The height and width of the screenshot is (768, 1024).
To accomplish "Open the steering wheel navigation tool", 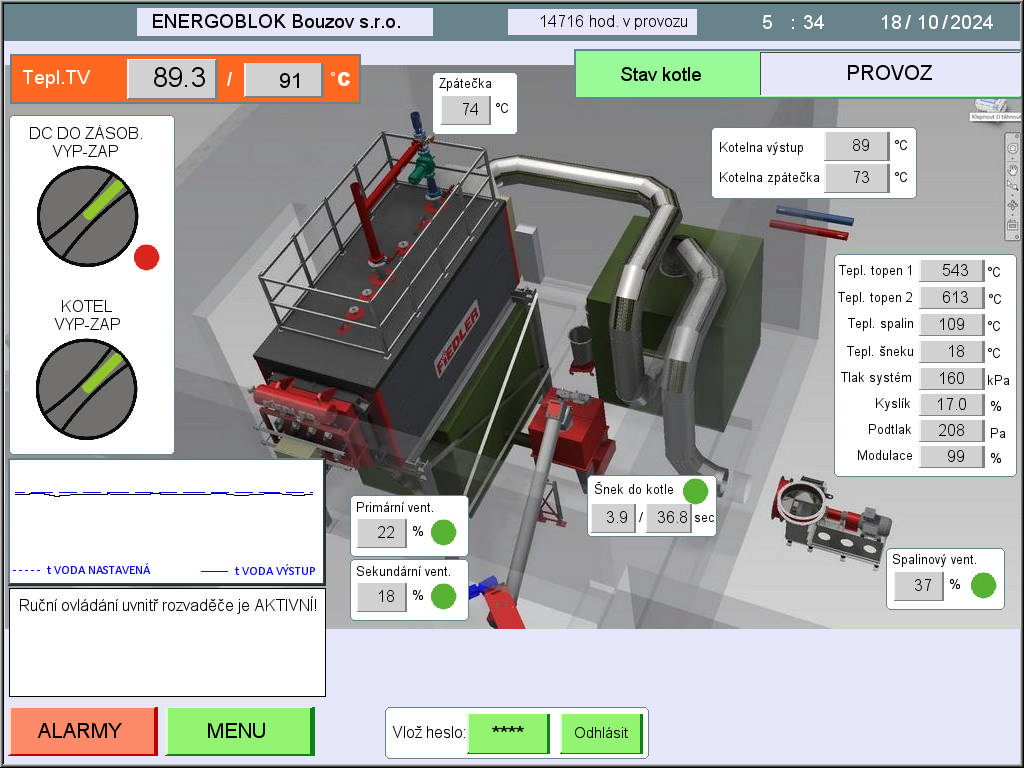I will pos(1013,149).
